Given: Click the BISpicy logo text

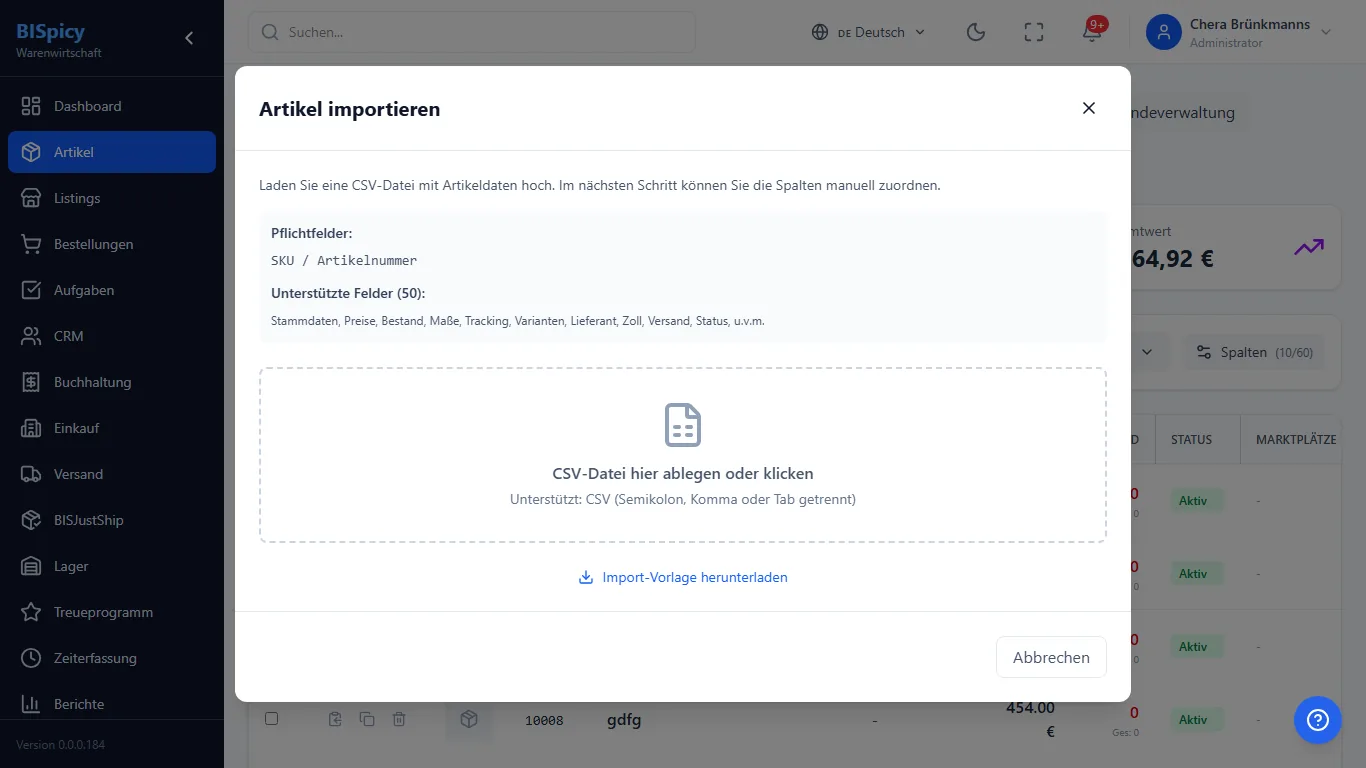Looking at the screenshot, I should (x=50, y=31).
